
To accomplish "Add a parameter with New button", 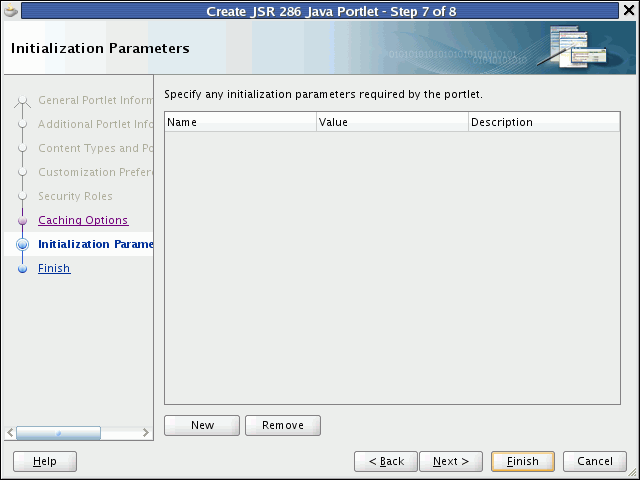I will tap(202, 425).
